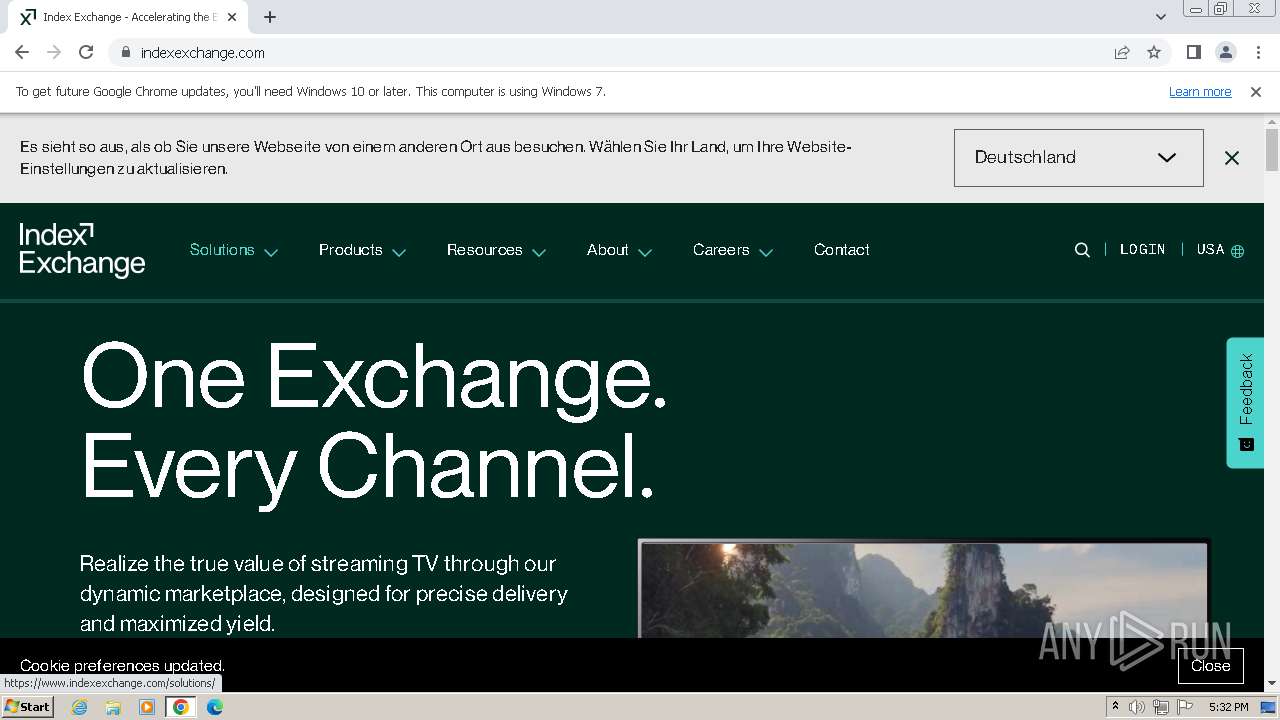View site information via the lock icon
The height and width of the screenshot is (720, 1280).
[x=125, y=52]
